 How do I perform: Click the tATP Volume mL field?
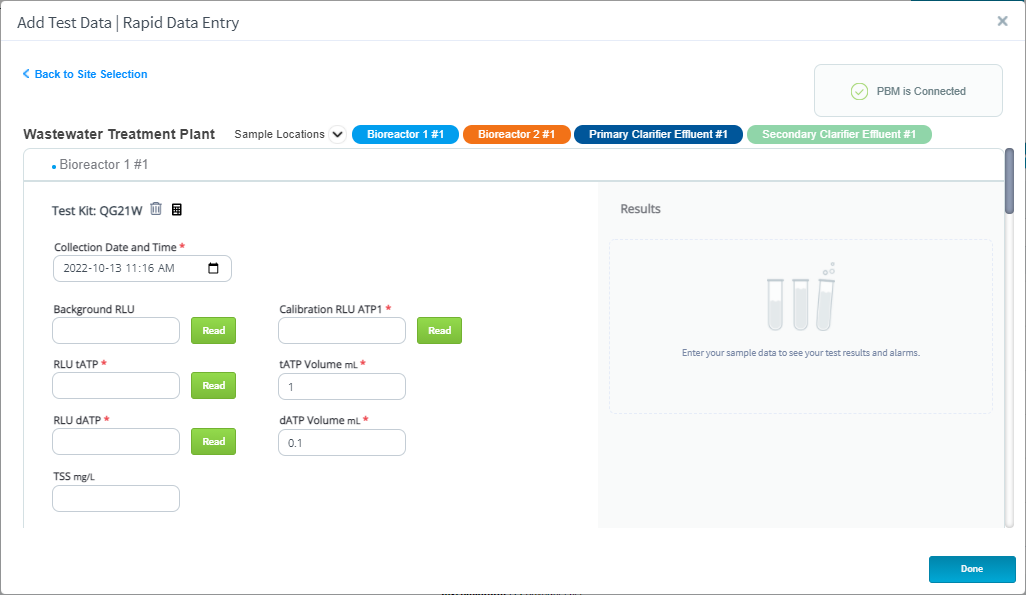342,387
